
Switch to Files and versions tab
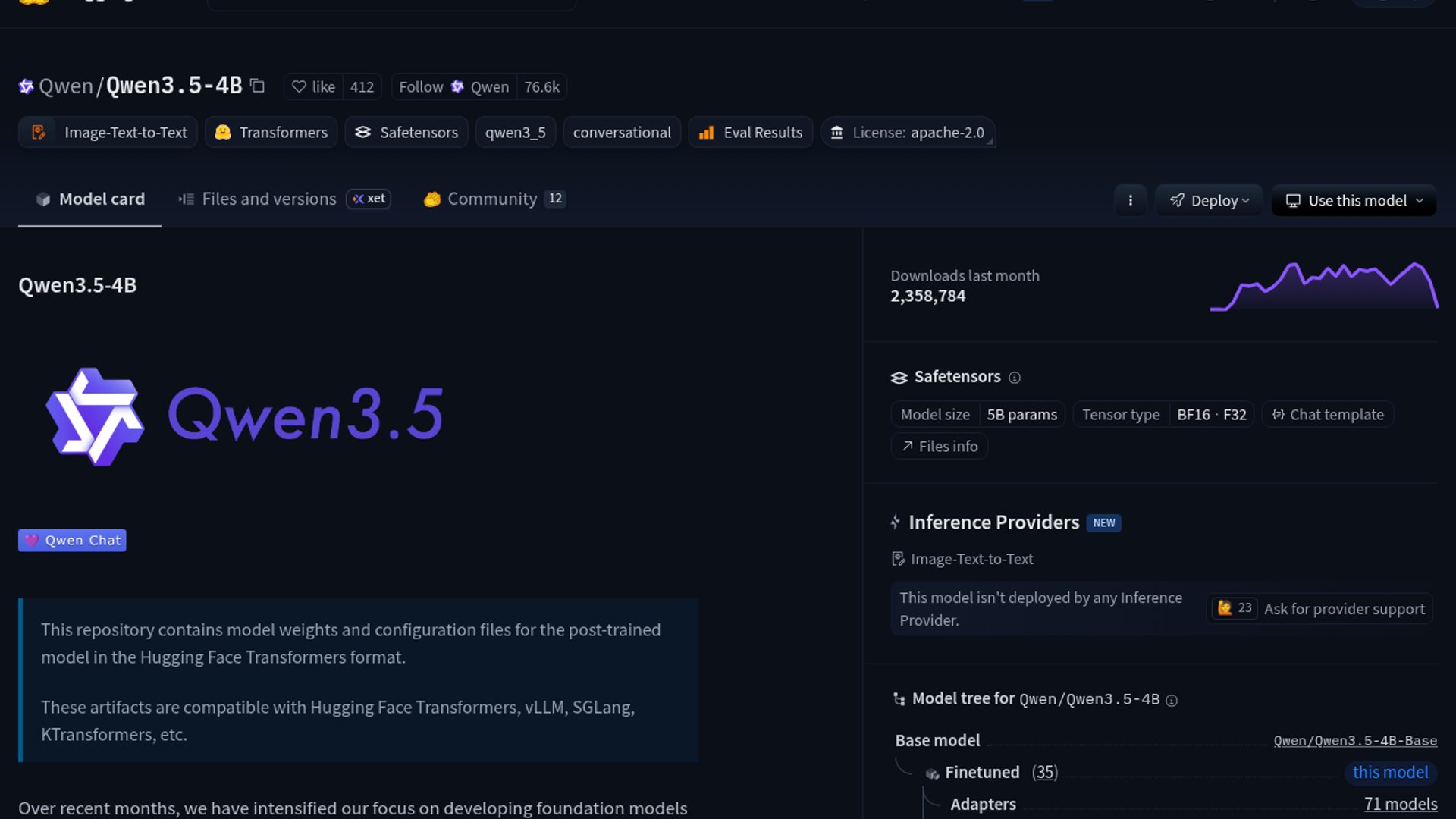coord(268,199)
